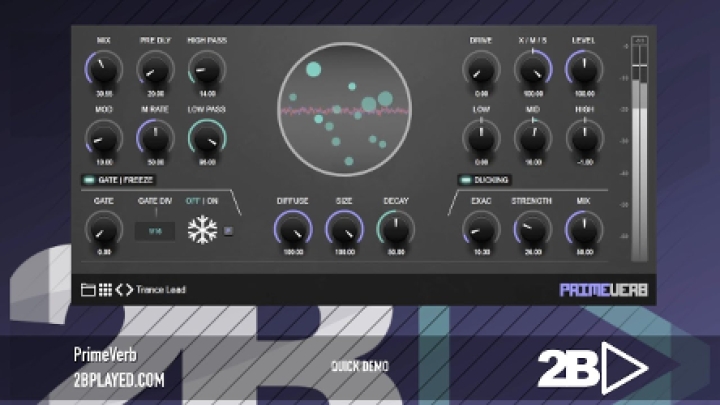Open the preset folder browser icon
720x405 pixels.
pyautogui.click(x=88, y=290)
